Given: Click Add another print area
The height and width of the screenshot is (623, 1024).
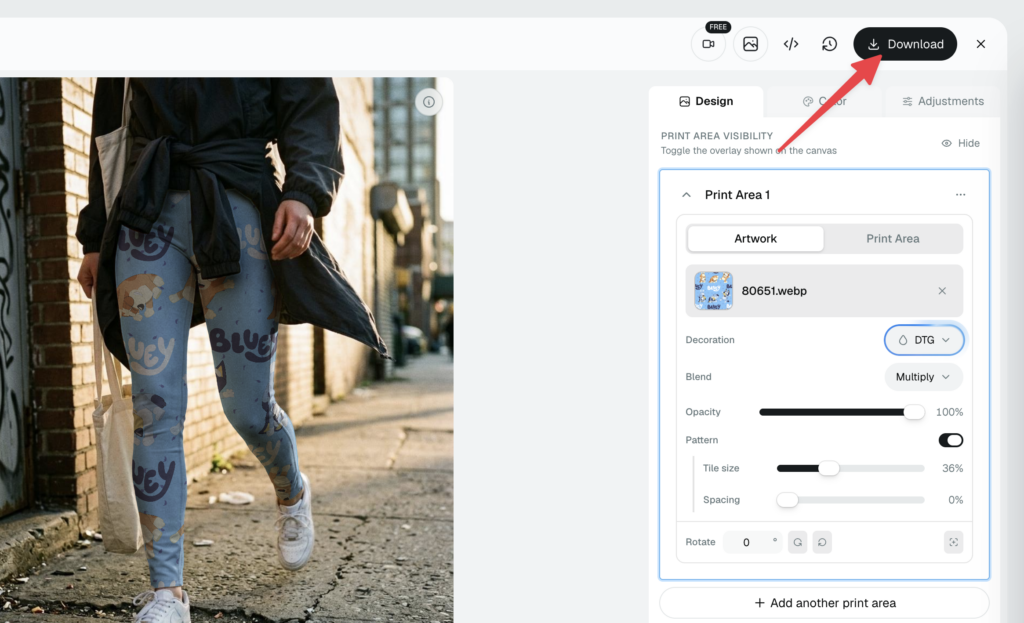Looking at the screenshot, I should click(824, 603).
